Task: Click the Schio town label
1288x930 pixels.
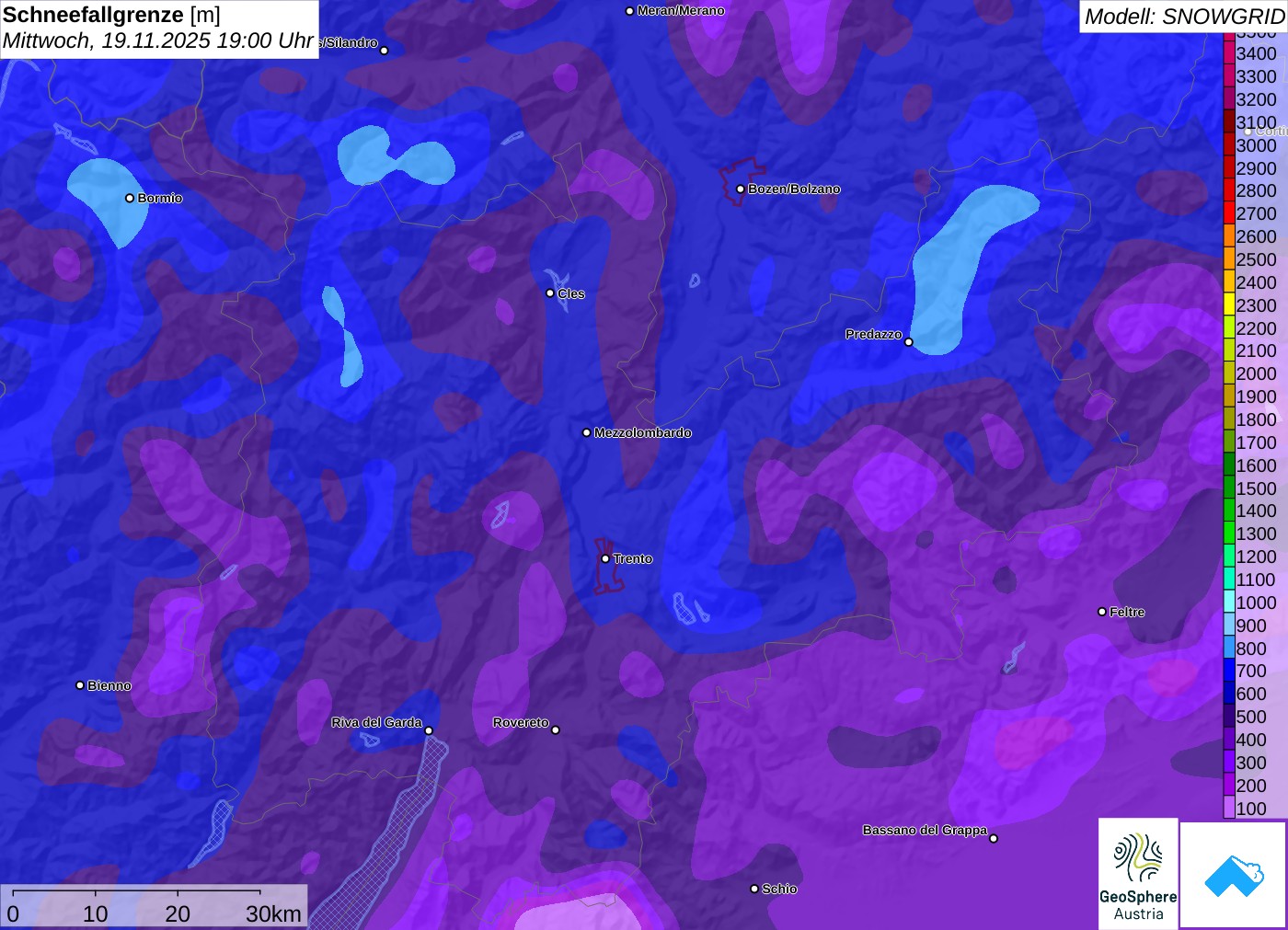Action: click(x=779, y=889)
